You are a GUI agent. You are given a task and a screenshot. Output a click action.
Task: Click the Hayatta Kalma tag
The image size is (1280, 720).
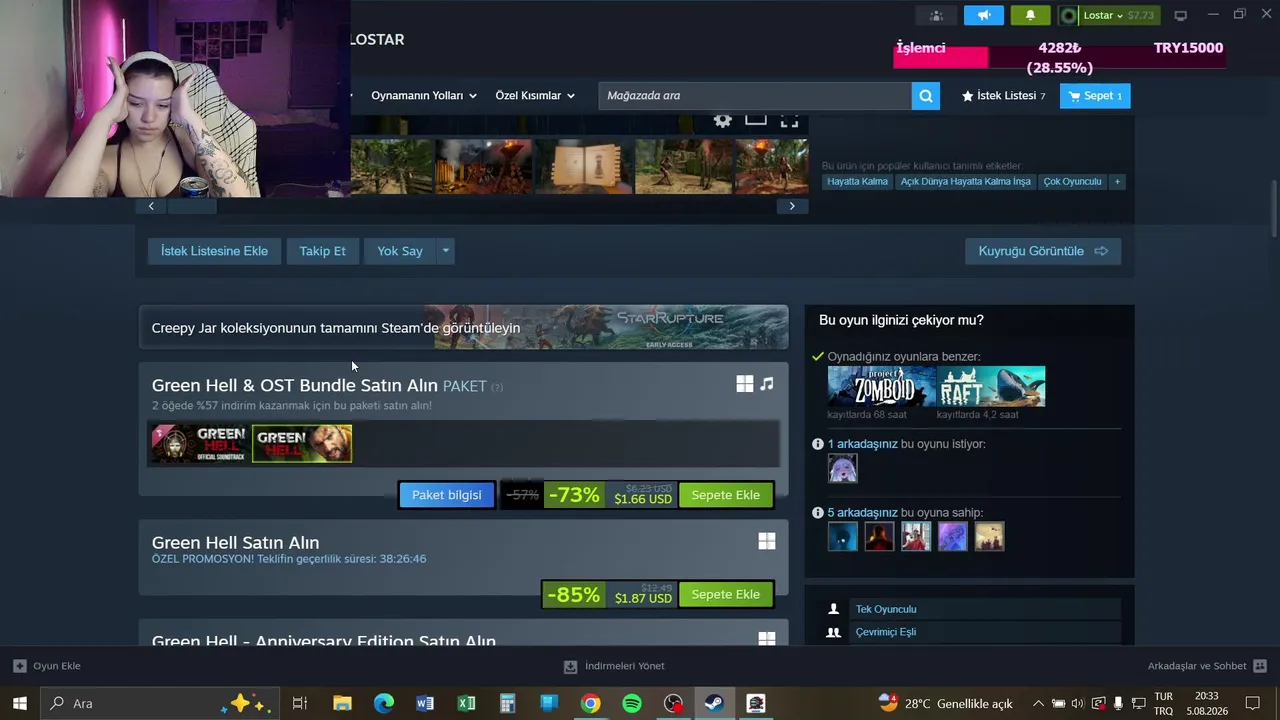pos(858,182)
